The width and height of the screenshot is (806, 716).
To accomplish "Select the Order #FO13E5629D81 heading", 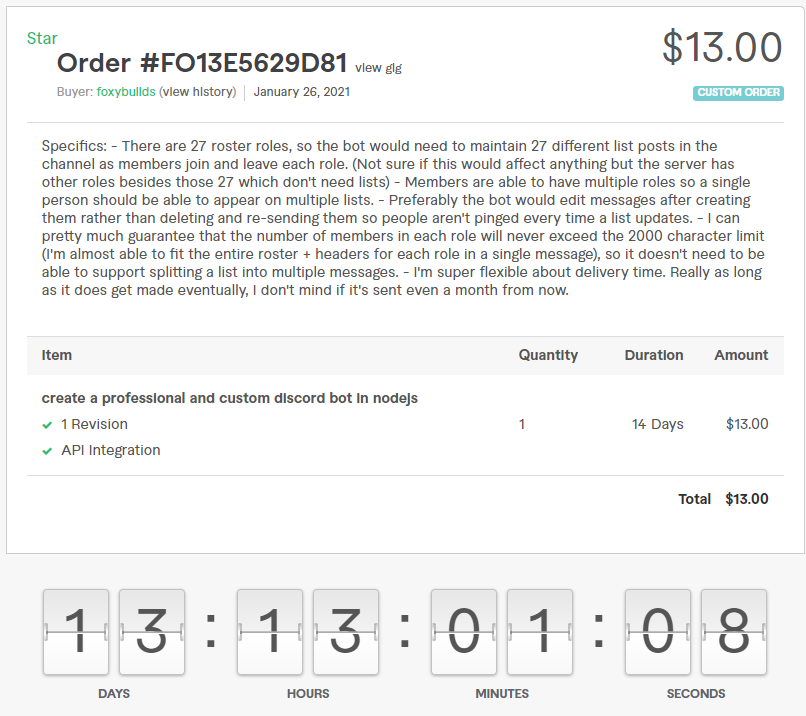I will pyautogui.click(x=202, y=64).
